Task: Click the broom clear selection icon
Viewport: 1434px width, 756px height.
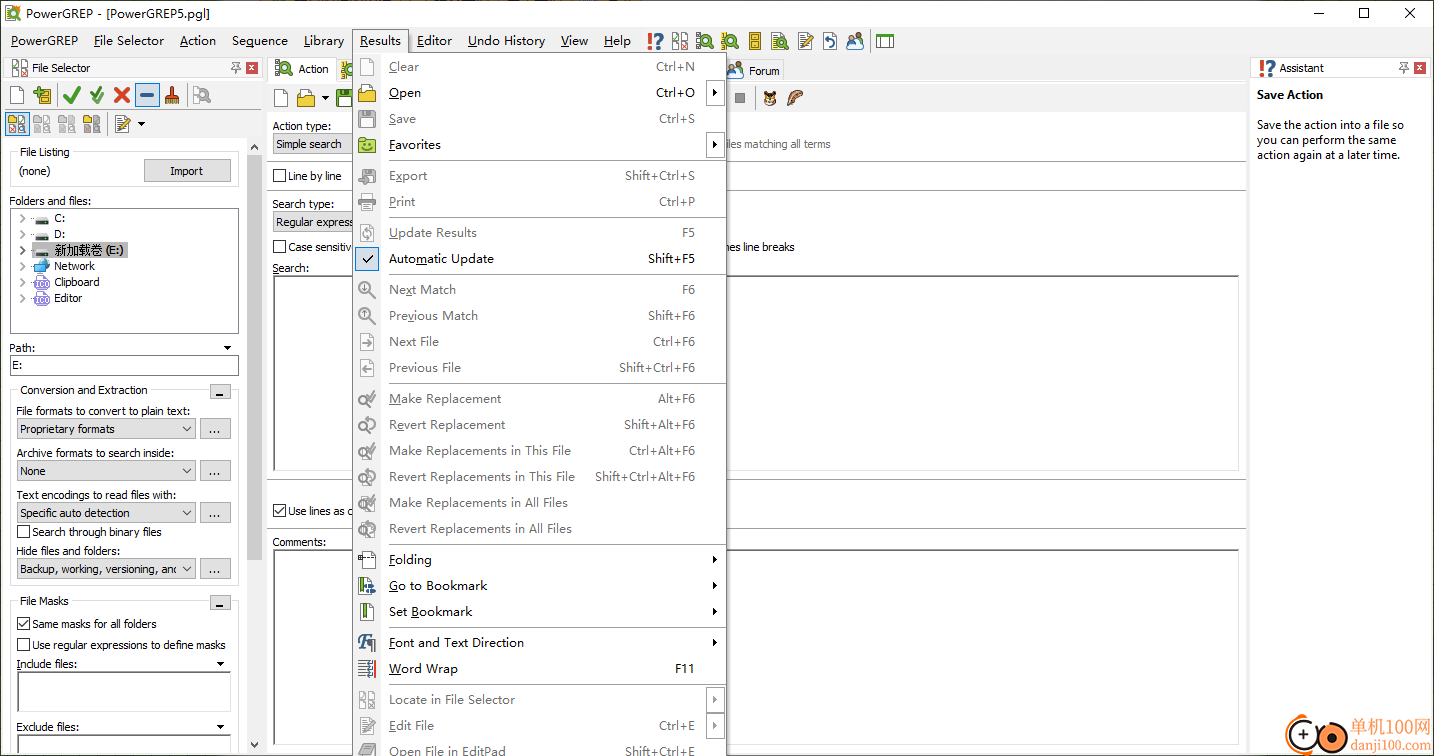Action: pyautogui.click(x=172, y=95)
